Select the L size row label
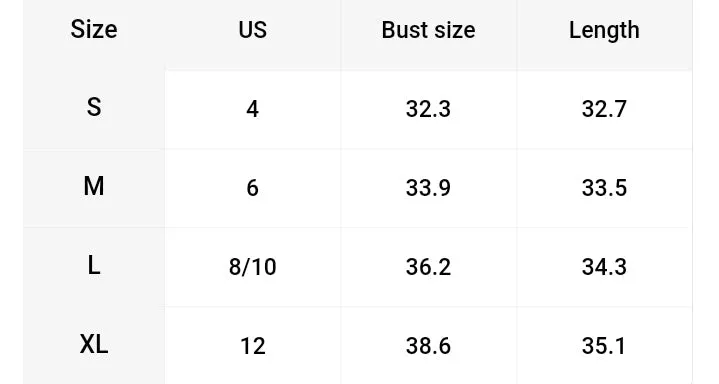 (94, 266)
